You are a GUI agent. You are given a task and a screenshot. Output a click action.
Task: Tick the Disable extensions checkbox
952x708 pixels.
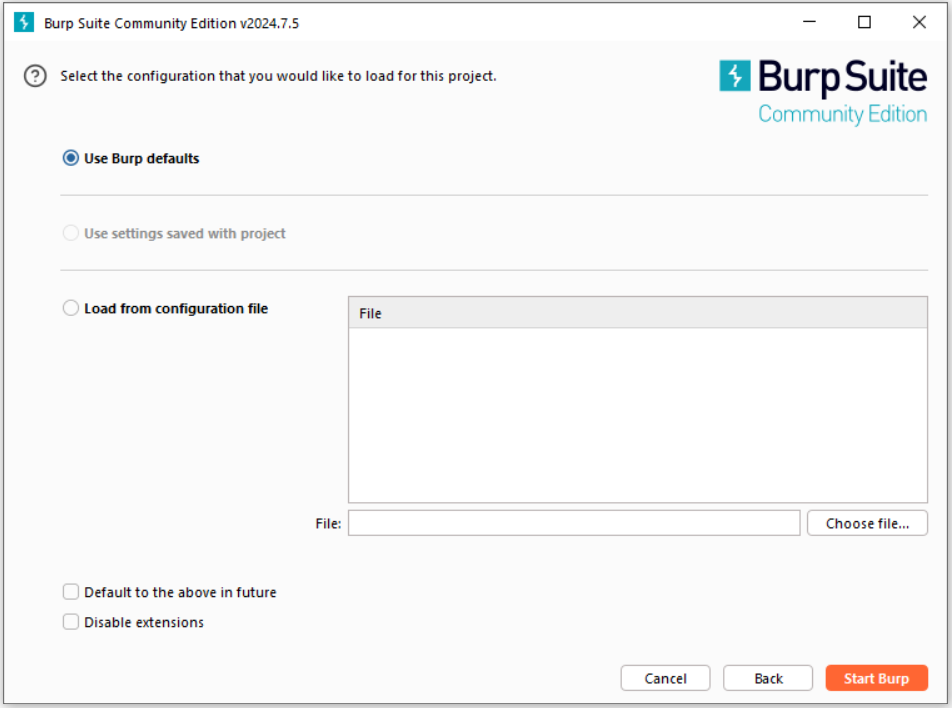click(x=71, y=622)
